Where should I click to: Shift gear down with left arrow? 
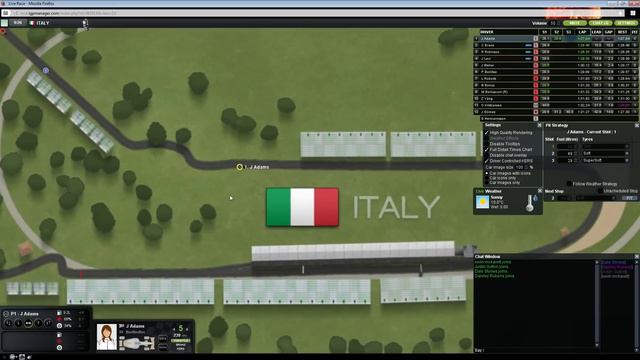[x=174, y=329]
